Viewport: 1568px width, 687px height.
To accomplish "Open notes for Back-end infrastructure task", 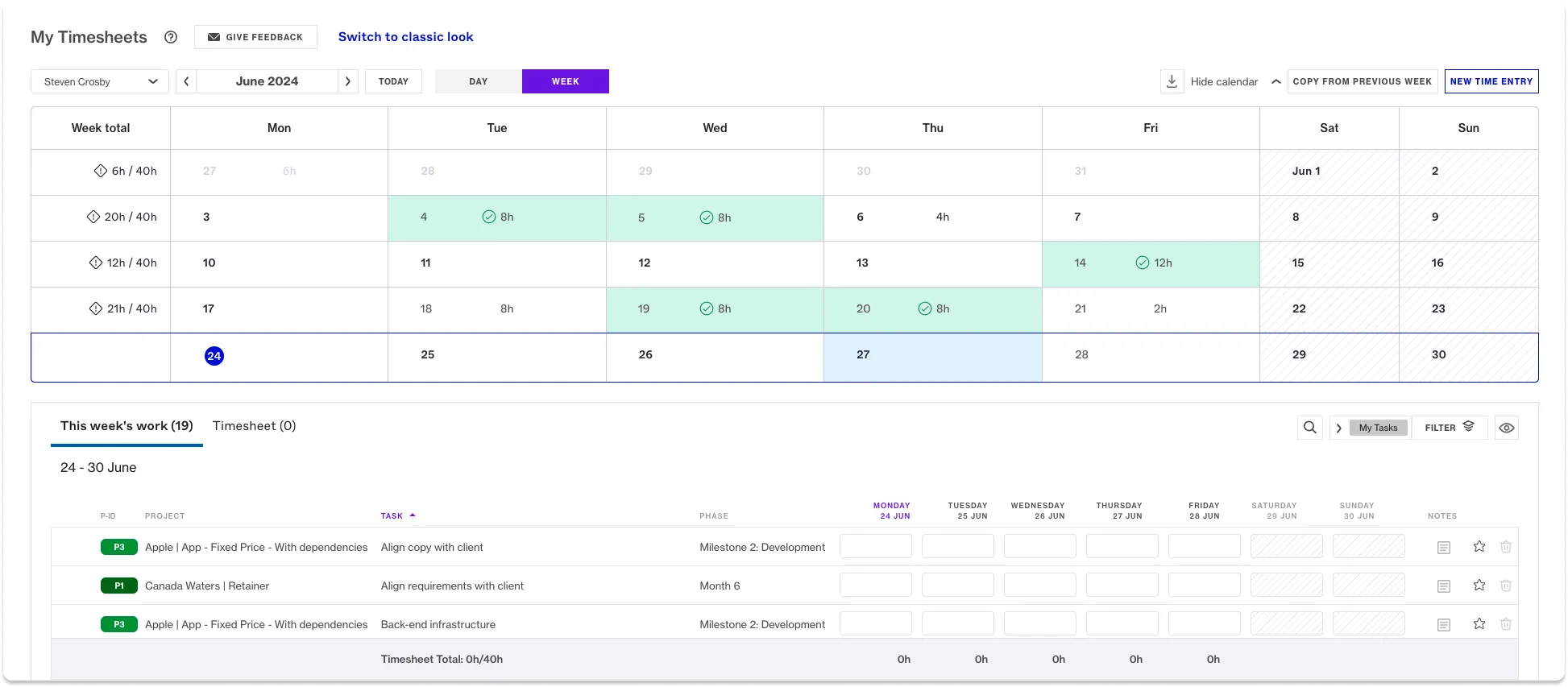I will coord(1444,625).
